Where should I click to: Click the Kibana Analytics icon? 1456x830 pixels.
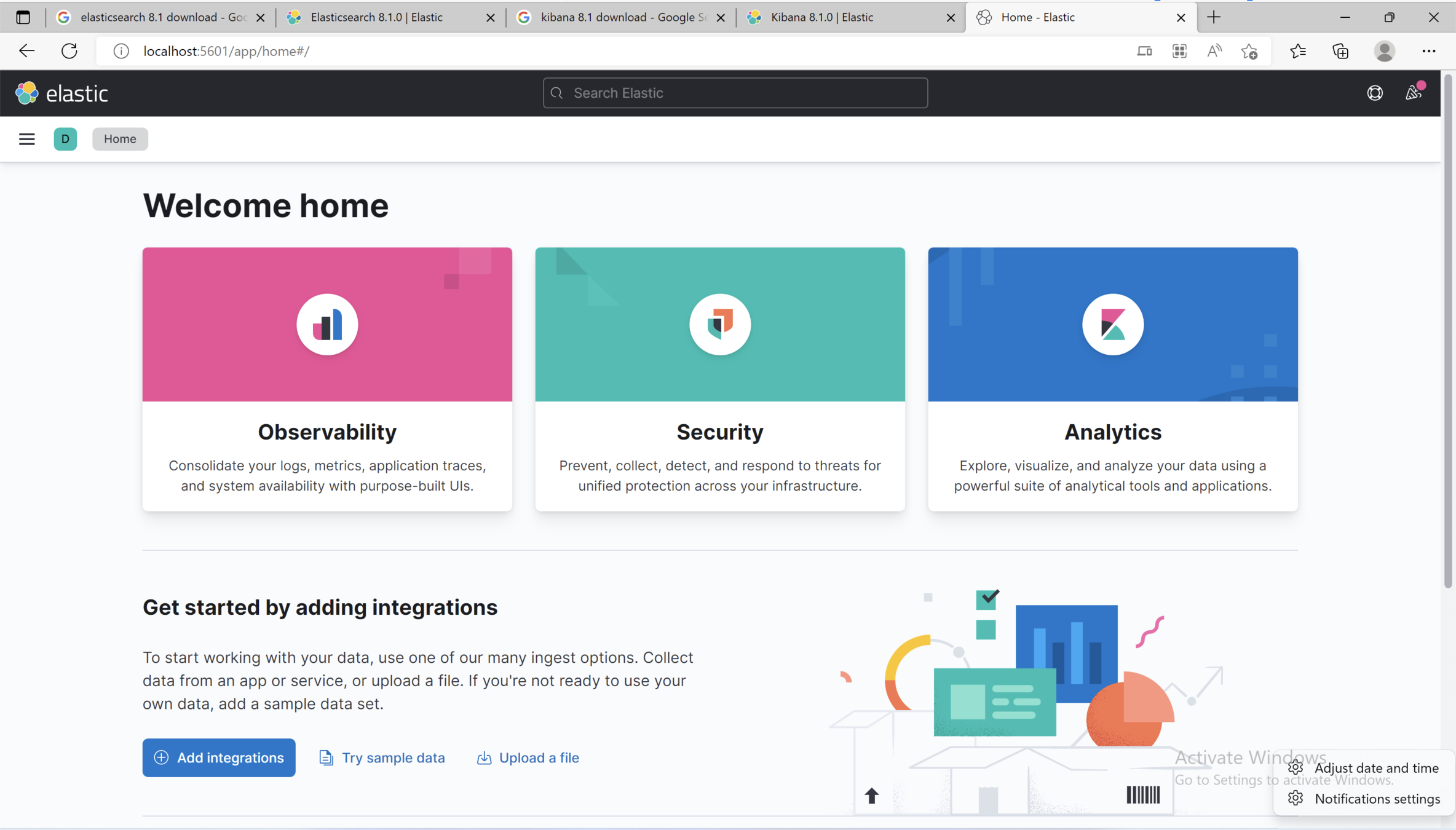point(1112,324)
